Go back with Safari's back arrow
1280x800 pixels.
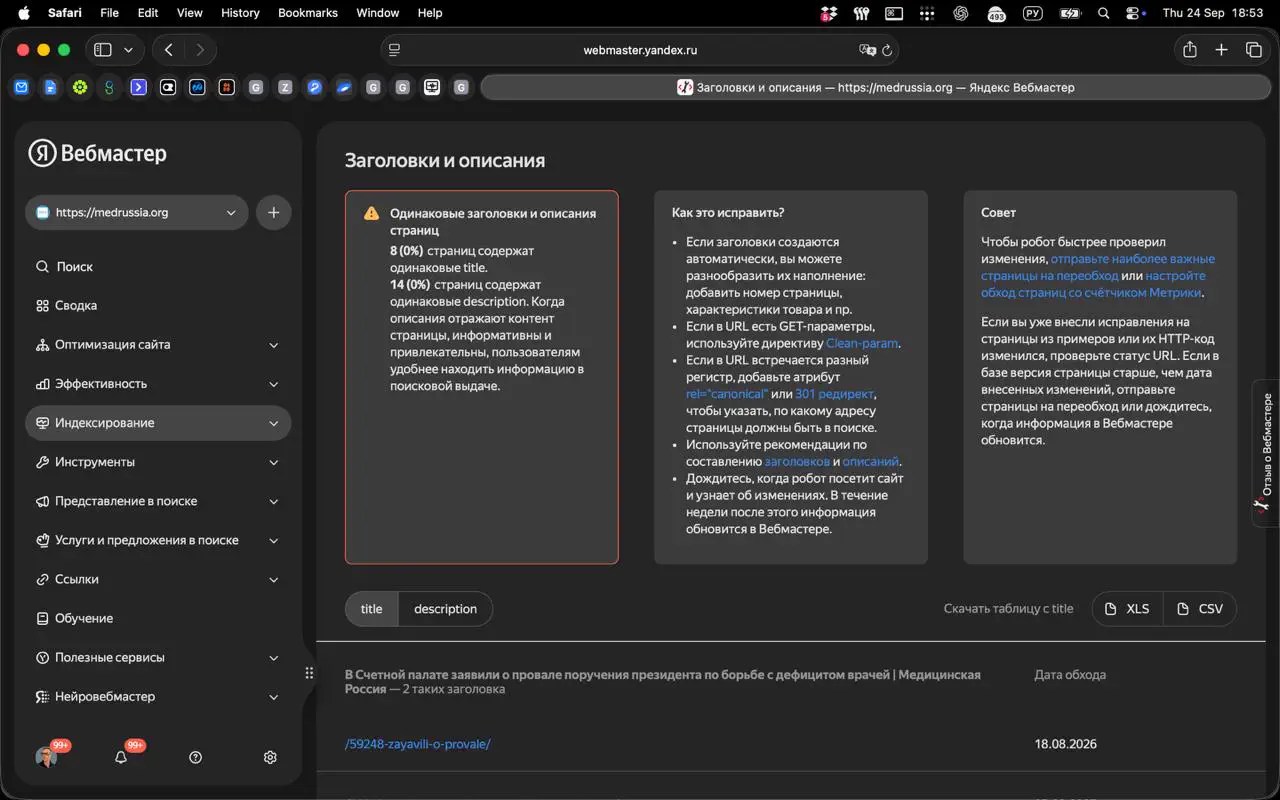169,50
